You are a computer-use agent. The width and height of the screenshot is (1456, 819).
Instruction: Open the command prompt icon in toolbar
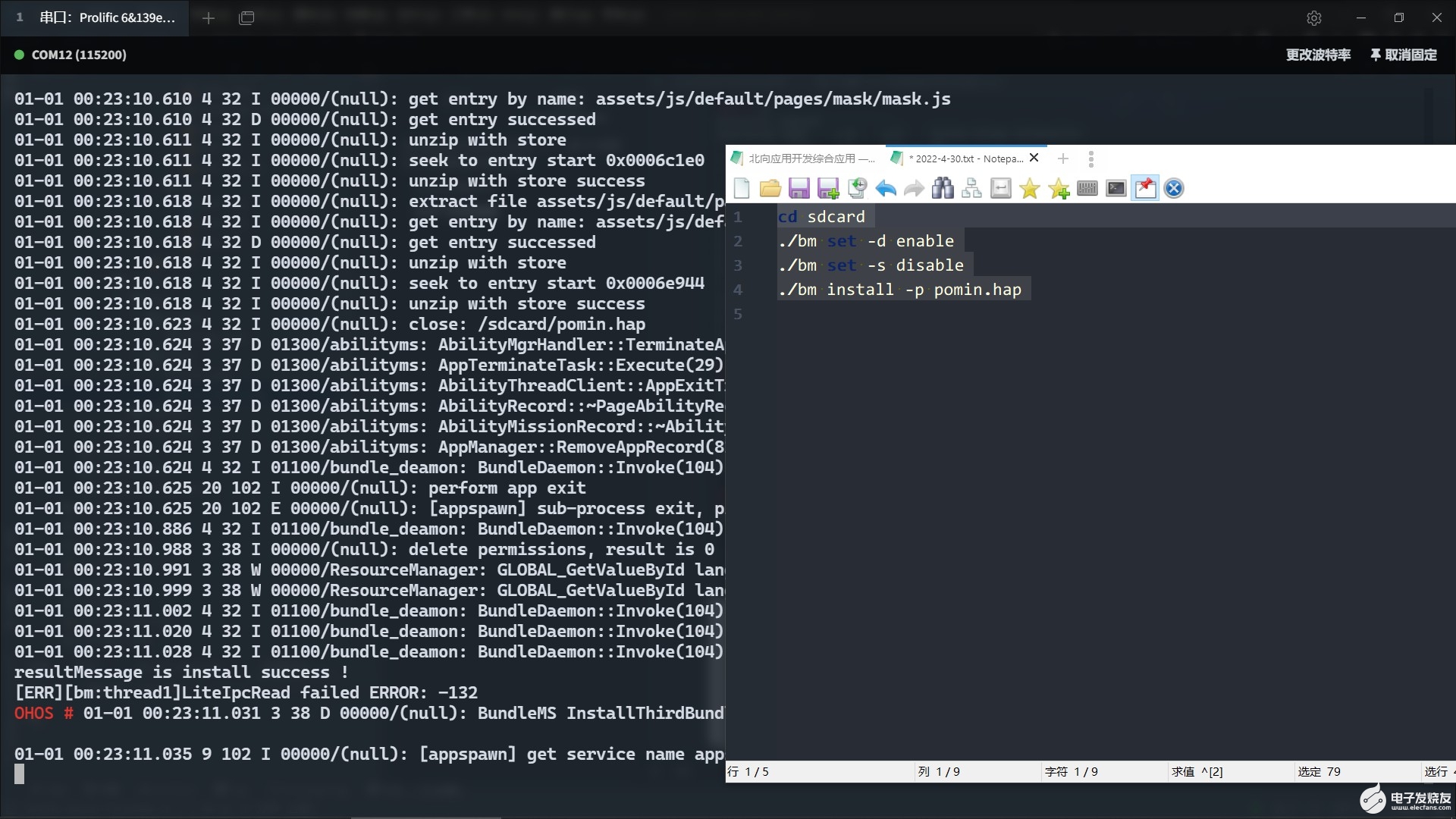point(1116,188)
